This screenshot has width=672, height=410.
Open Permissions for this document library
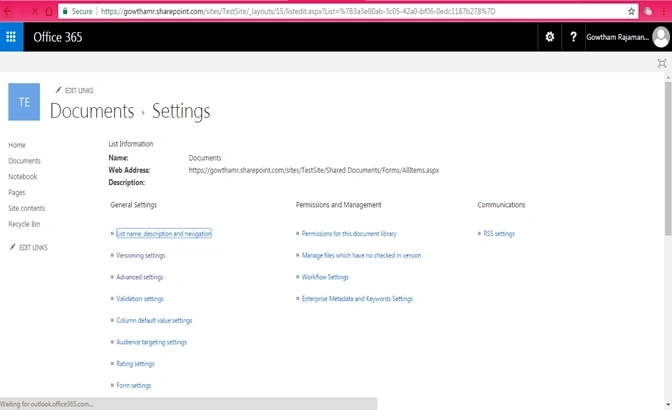(349, 233)
